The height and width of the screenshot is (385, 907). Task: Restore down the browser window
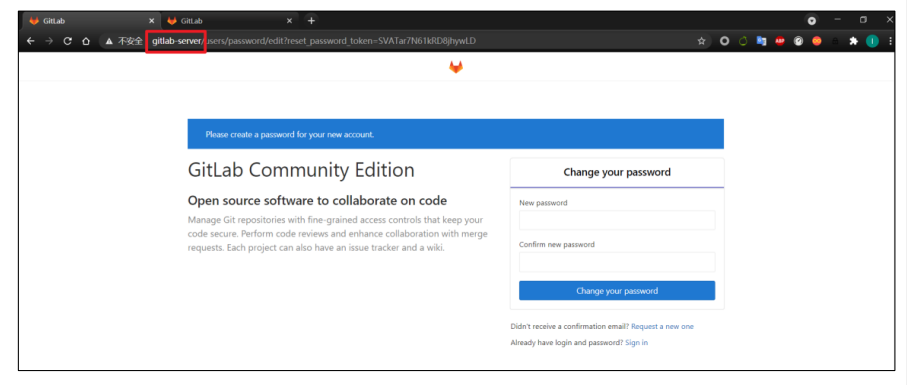click(864, 20)
